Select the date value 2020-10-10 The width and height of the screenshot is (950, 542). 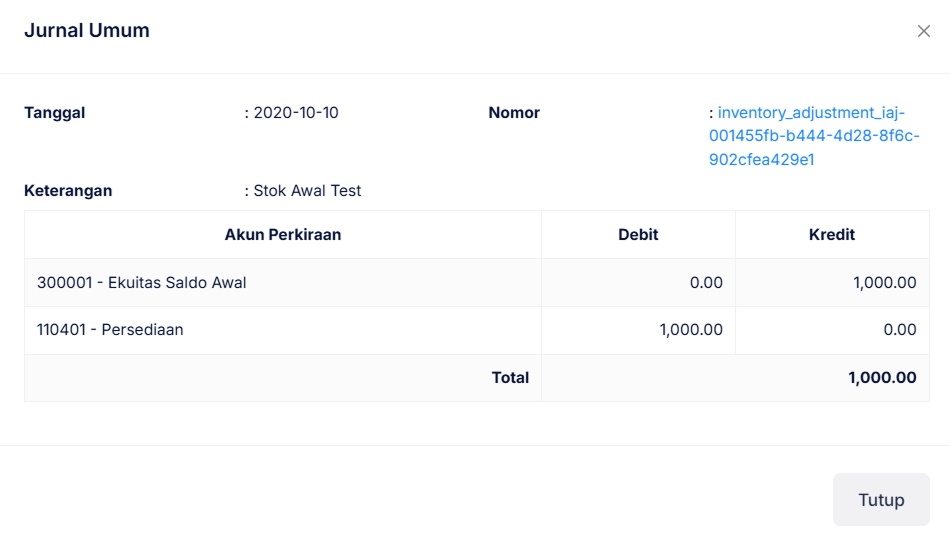tap(296, 113)
